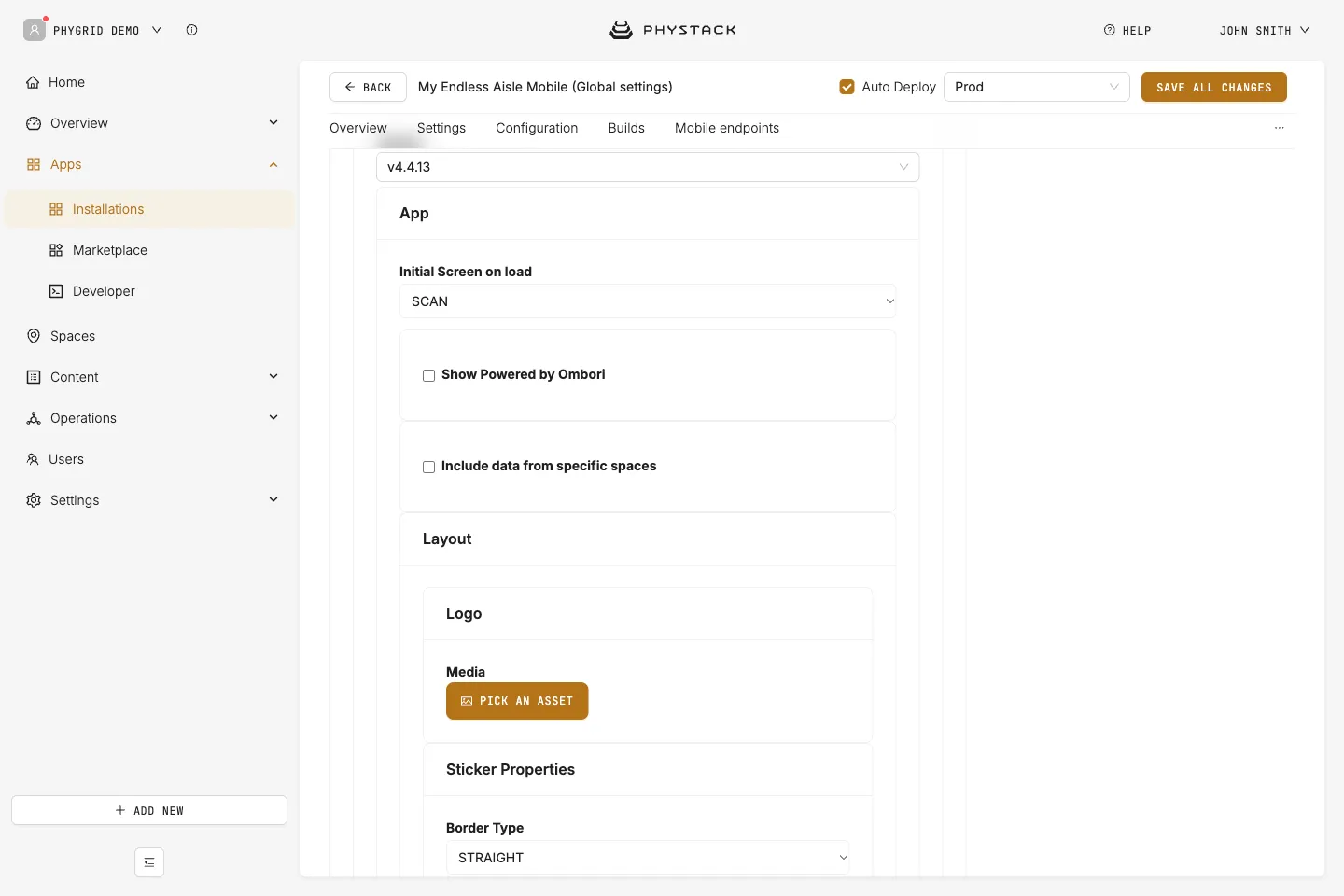Switch to the Configuration tab
The width and height of the screenshot is (1344, 896).
click(x=537, y=128)
